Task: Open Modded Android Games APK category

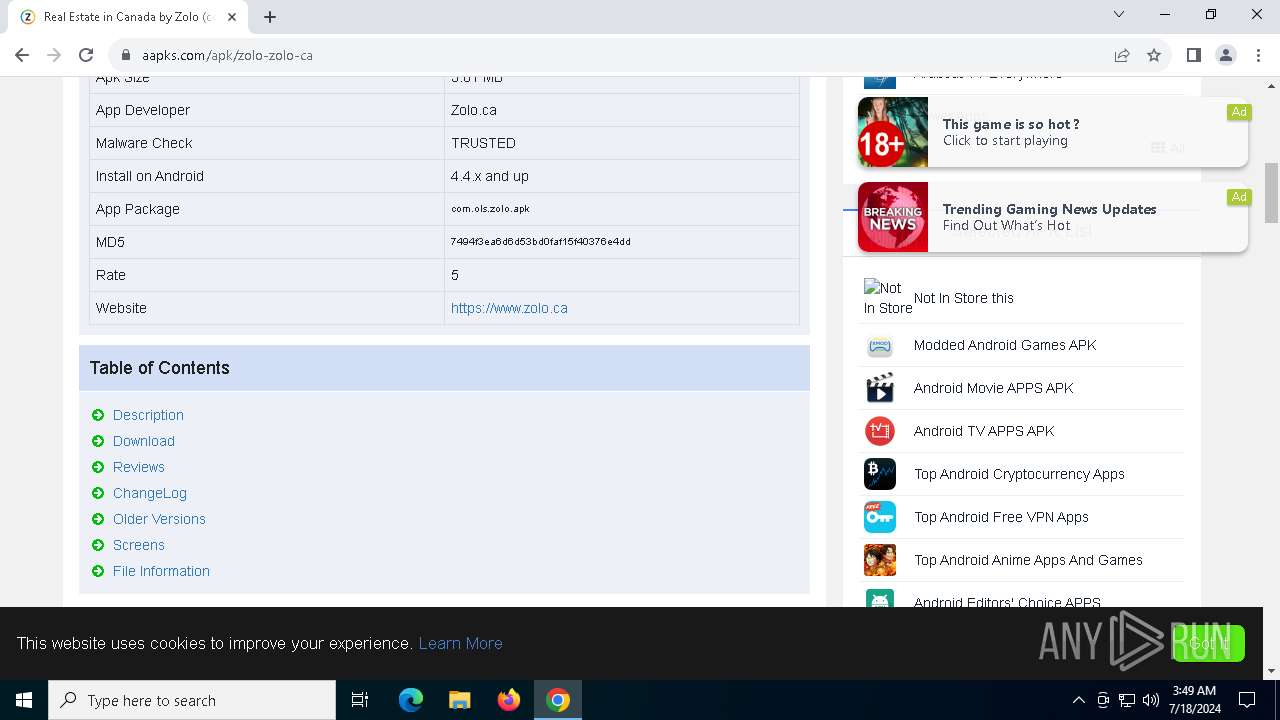Action: tap(1005, 345)
